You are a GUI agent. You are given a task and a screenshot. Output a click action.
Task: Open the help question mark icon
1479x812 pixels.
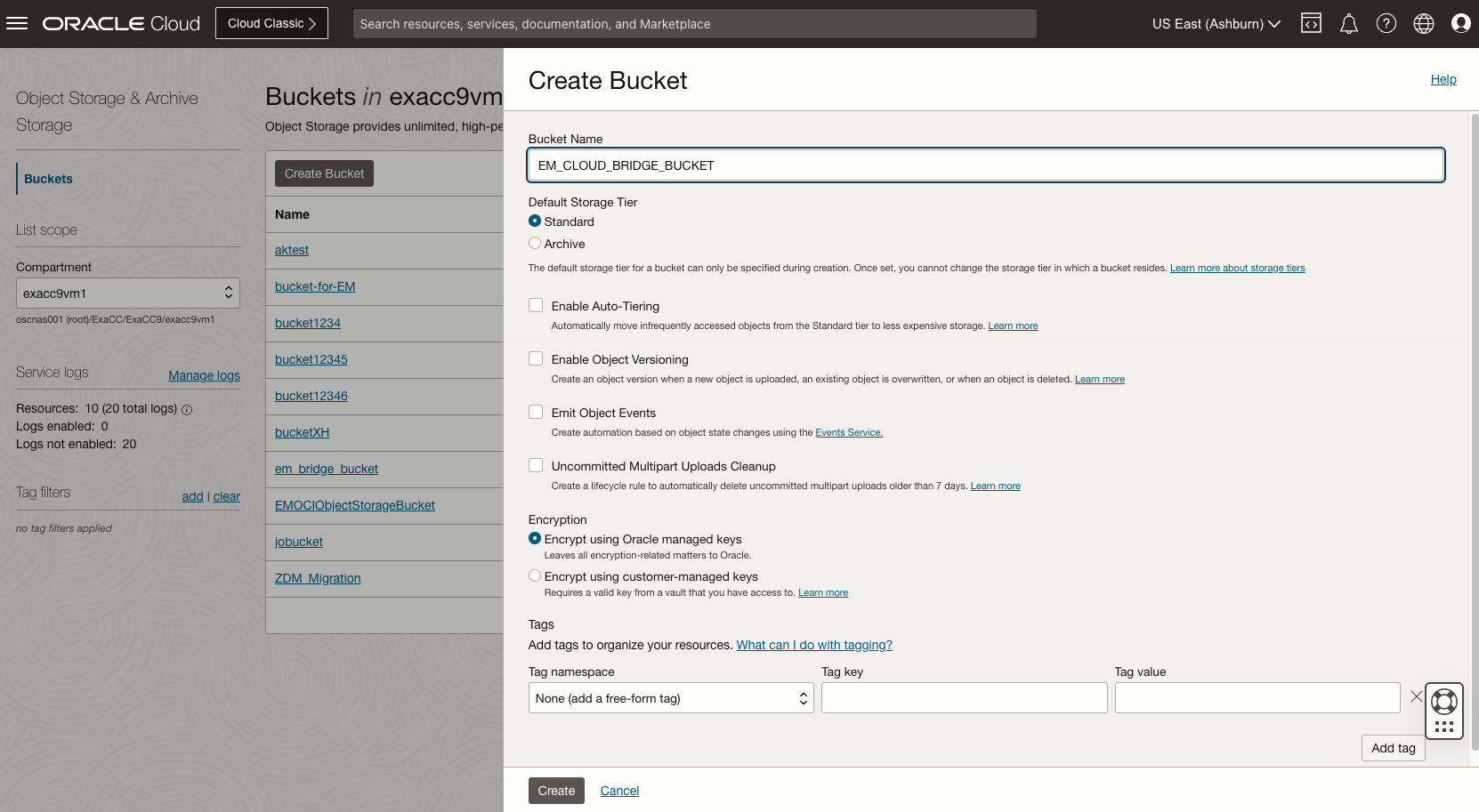(1386, 24)
